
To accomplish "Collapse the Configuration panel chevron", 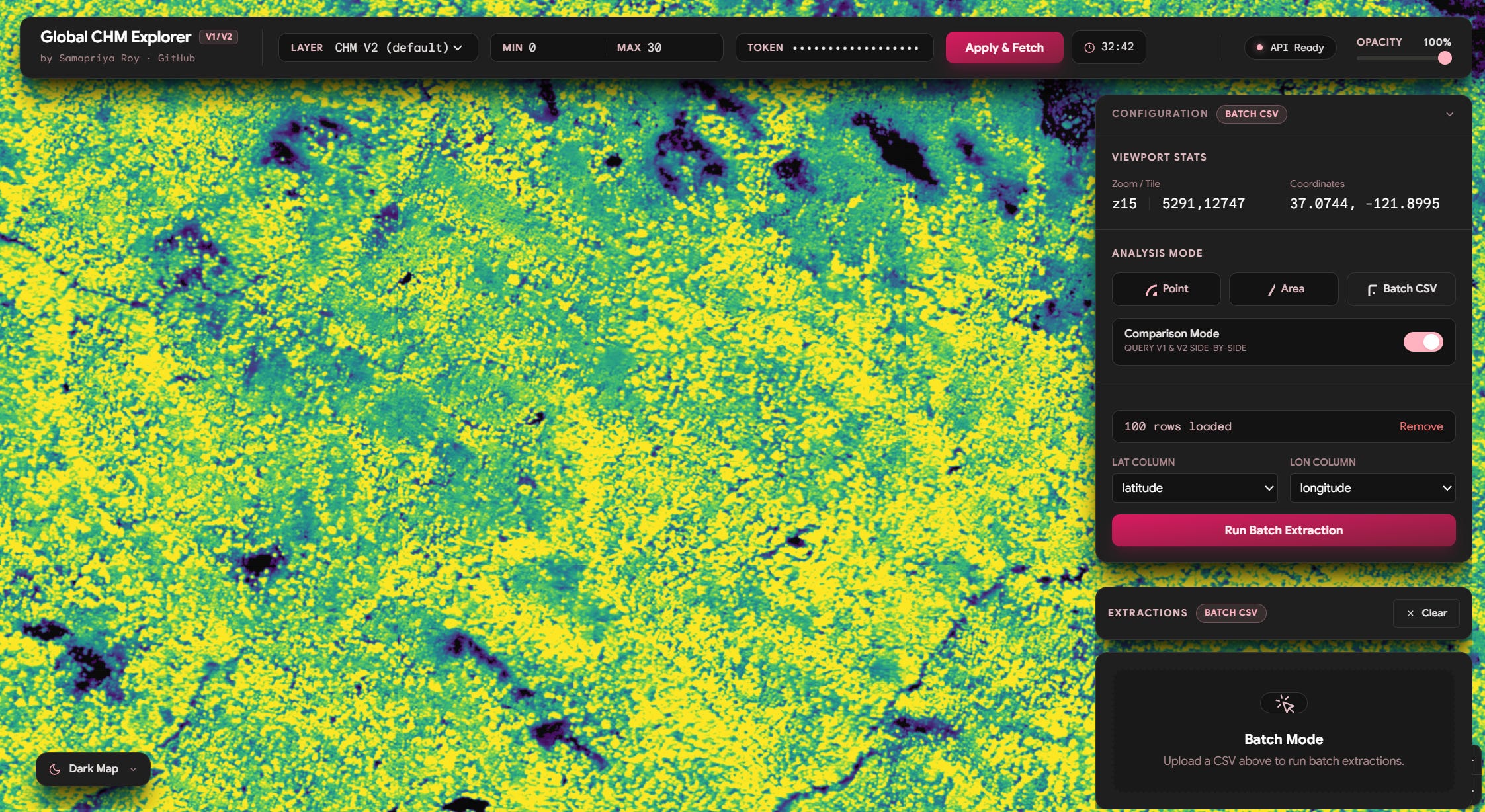I will (x=1449, y=114).
